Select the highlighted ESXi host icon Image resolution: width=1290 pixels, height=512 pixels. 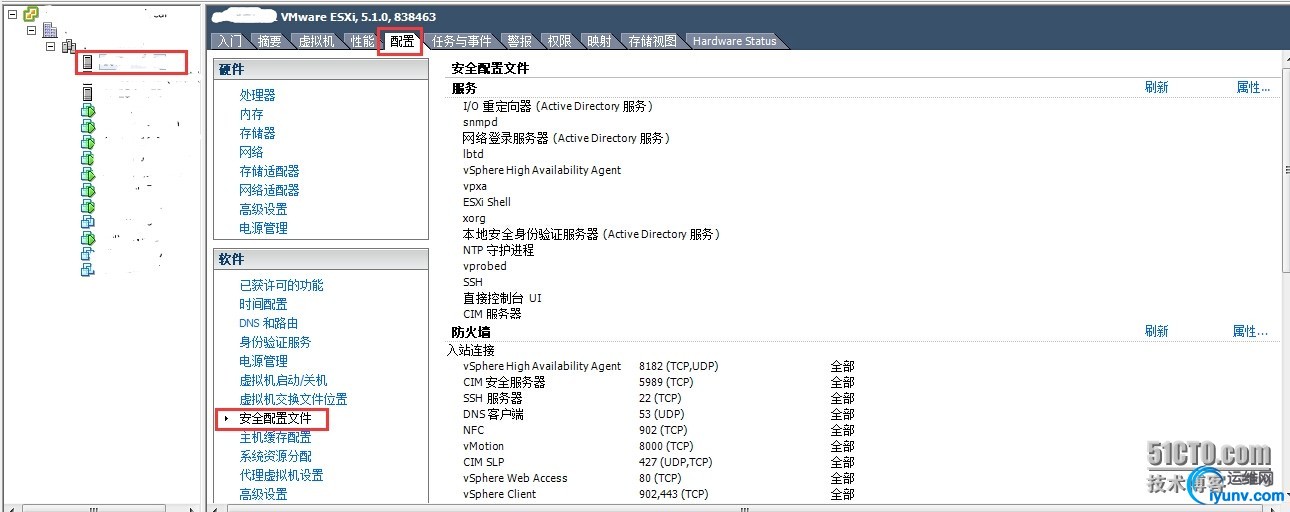coord(87,62)
